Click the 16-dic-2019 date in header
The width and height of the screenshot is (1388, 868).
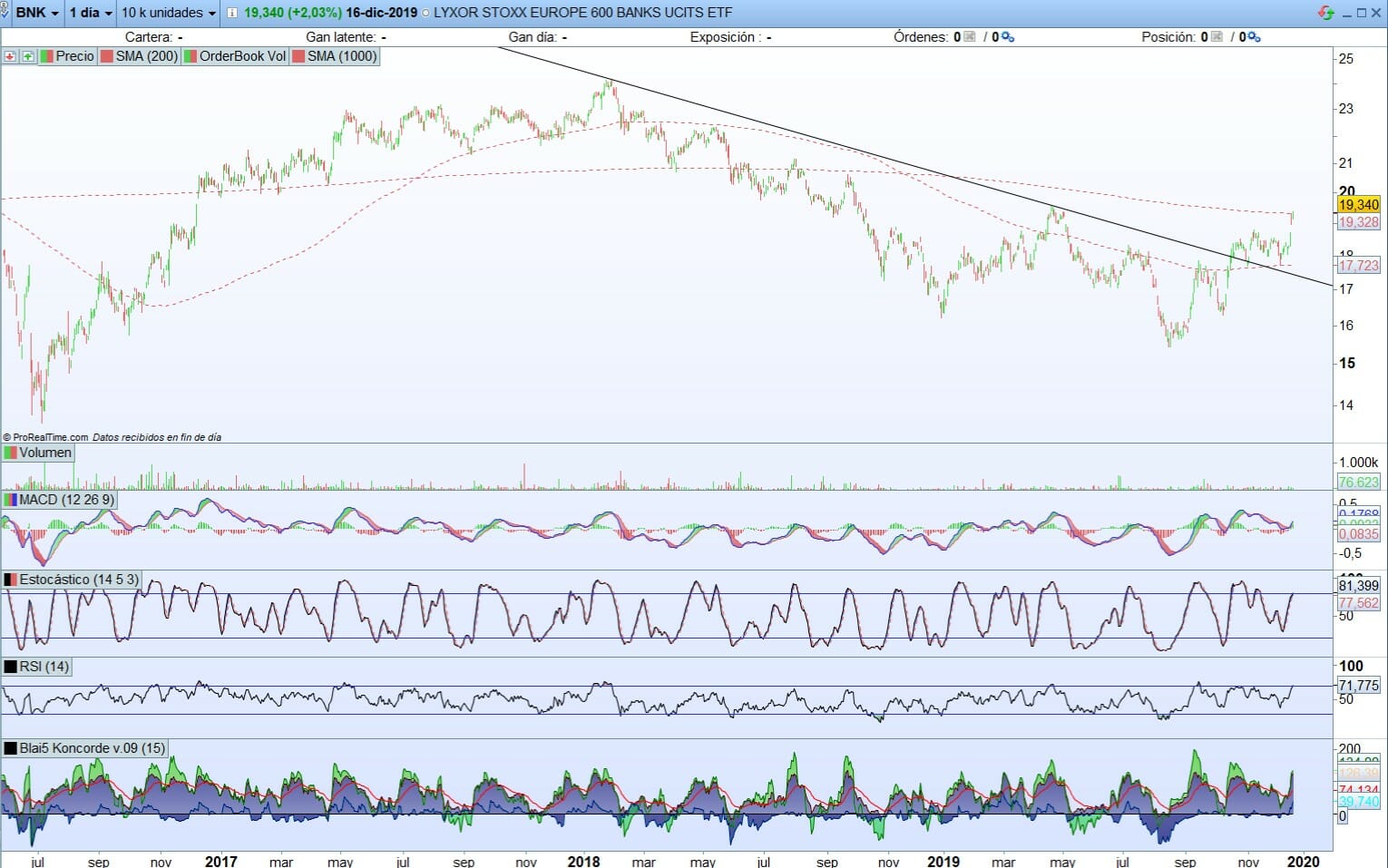point(381,13)
